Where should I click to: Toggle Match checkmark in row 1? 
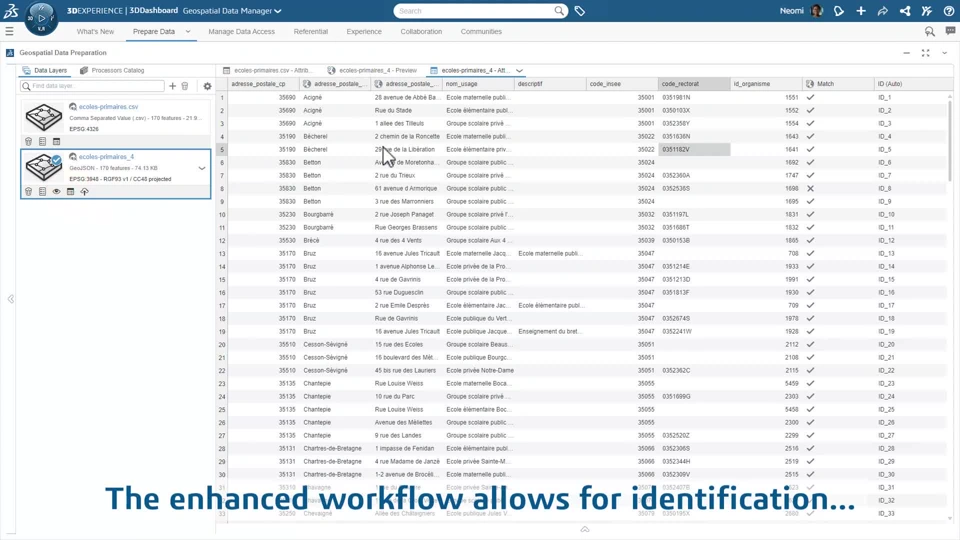pos(810,97)
